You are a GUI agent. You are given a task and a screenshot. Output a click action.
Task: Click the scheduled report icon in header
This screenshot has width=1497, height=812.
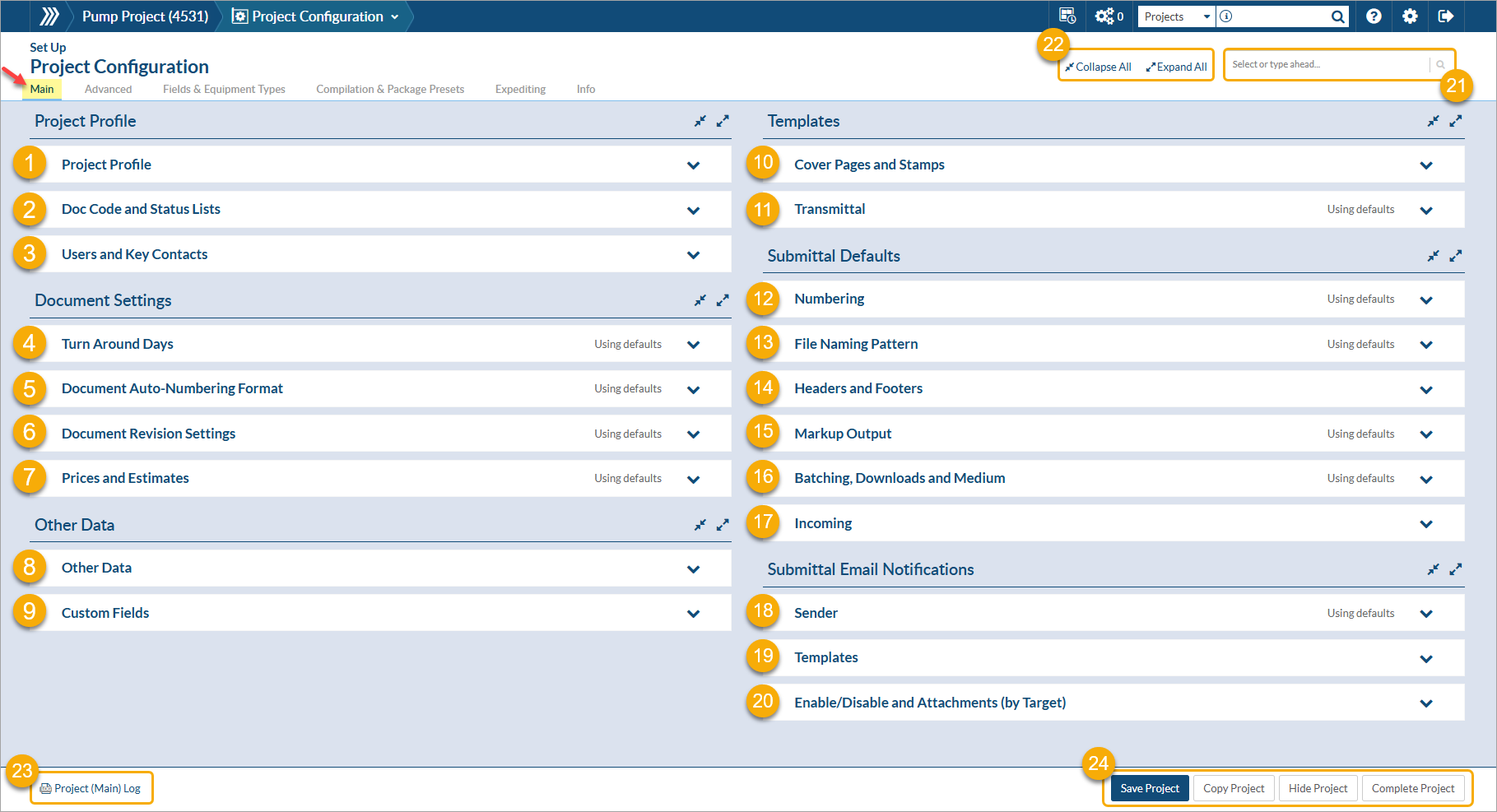[1067, 16]
